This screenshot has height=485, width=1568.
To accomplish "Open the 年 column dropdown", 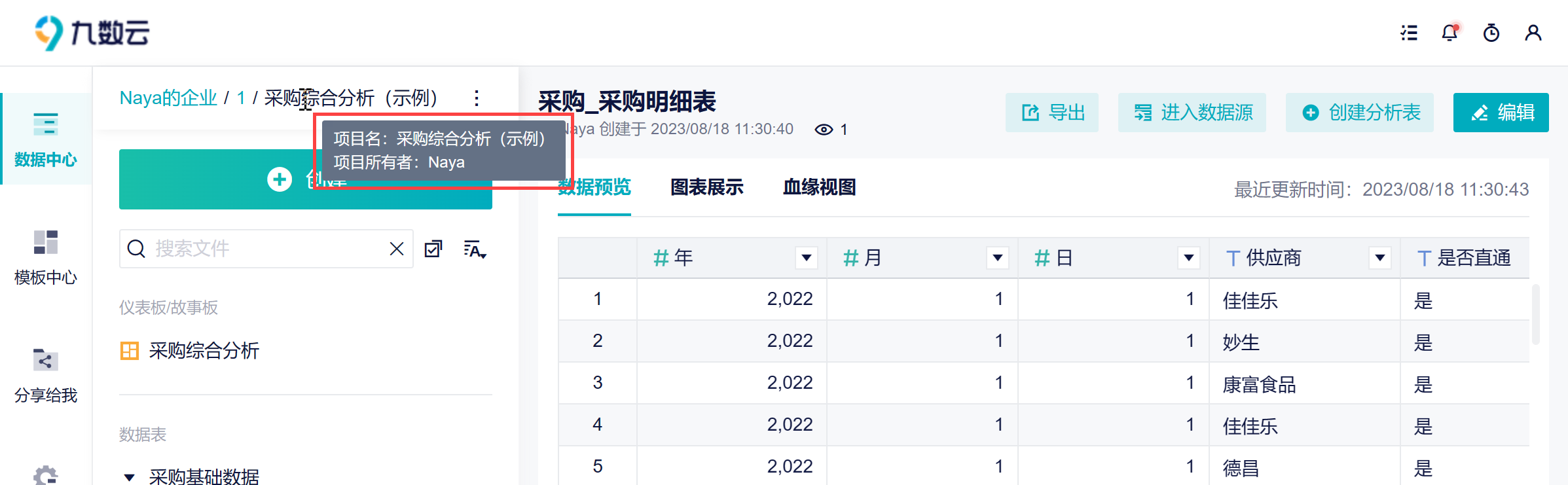I will tap(807, 258).
